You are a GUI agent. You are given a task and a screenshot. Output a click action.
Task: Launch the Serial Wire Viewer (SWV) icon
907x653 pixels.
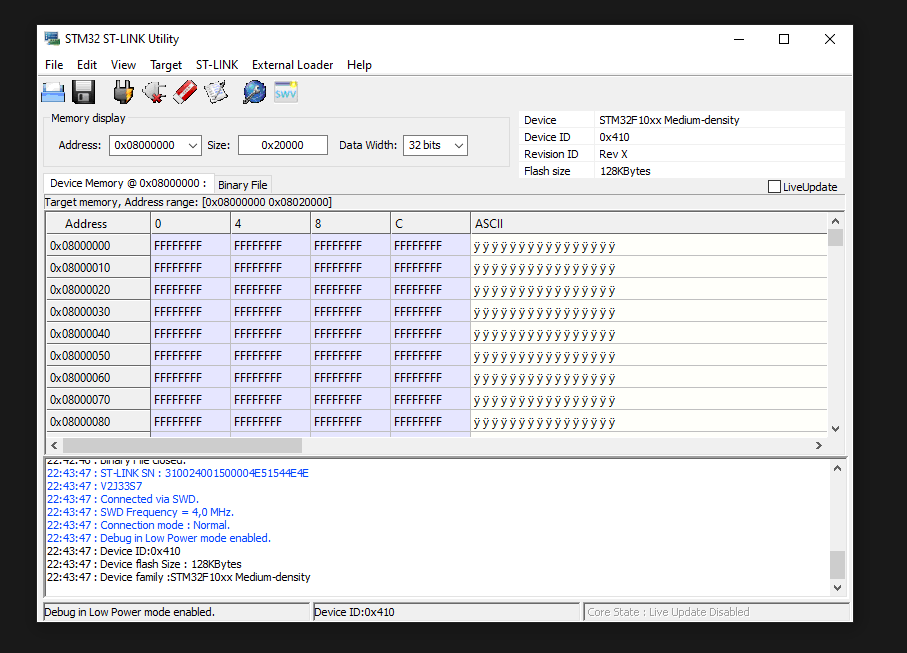click(285, 91)
